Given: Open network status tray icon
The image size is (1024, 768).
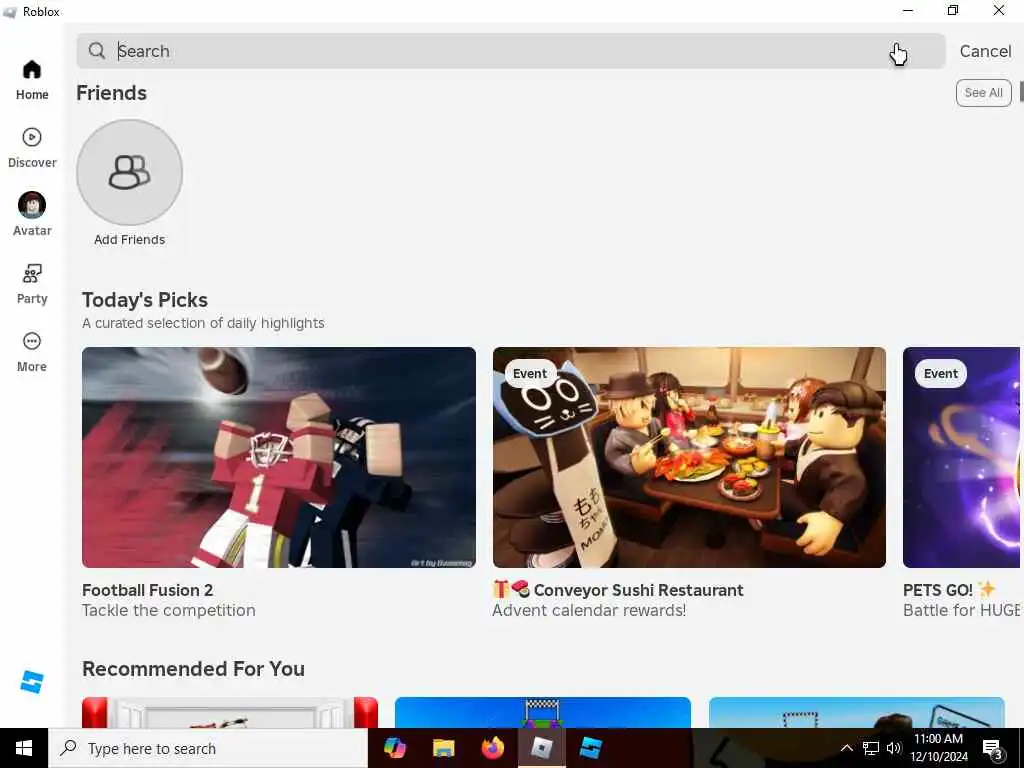Looking at the screenshot, I should (871, 748).
